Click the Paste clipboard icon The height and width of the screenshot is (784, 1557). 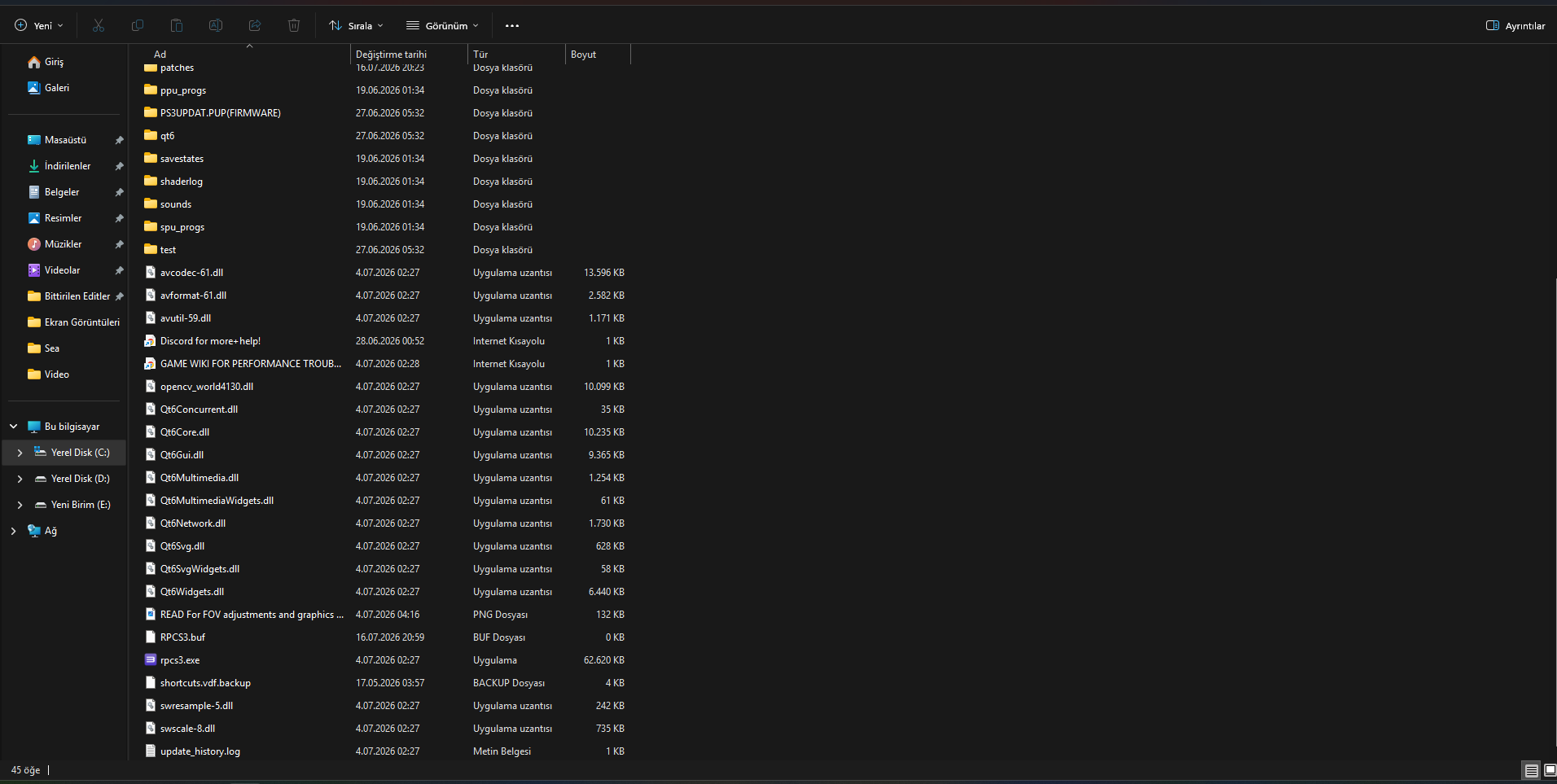click(177, 25)
